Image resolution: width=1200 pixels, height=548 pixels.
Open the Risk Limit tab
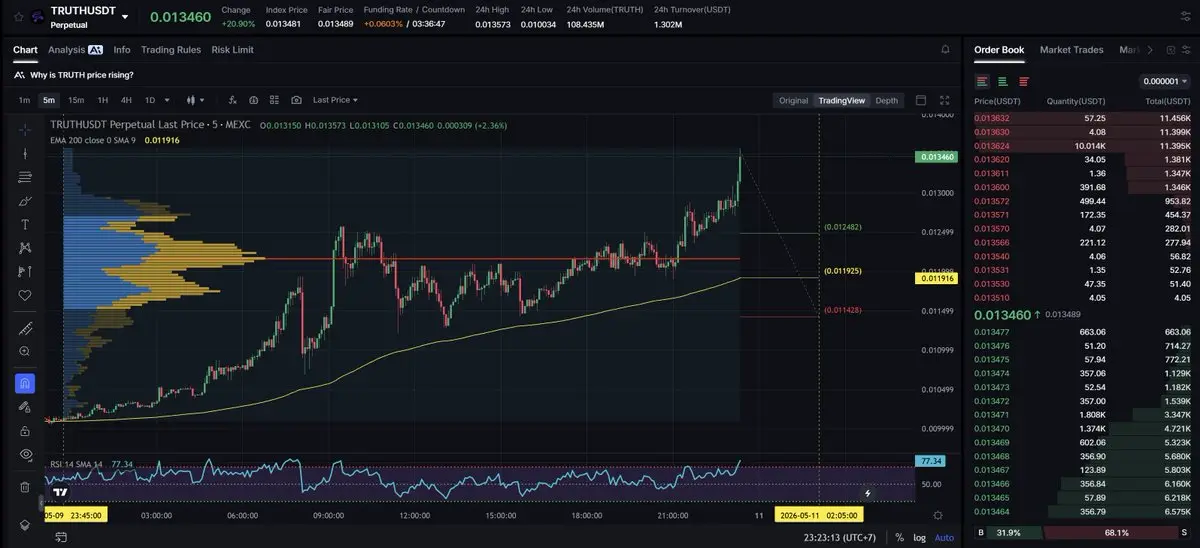click(233, 49)
